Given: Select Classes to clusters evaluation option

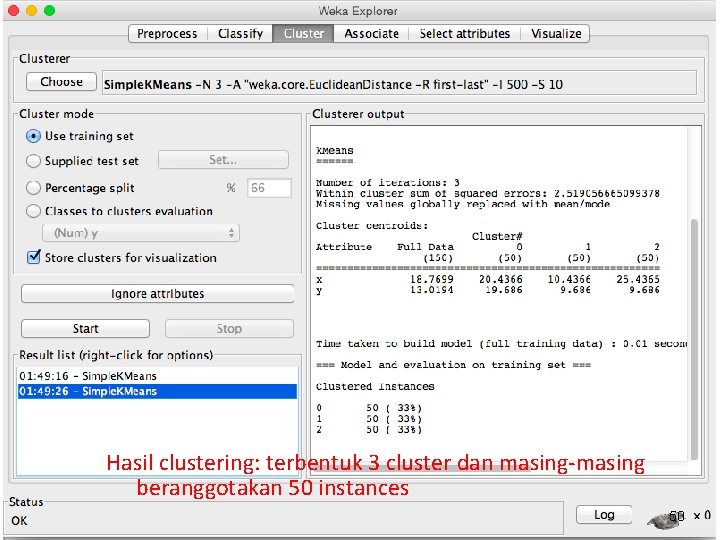Looking at the screenshot, I should tap(119, 211).
